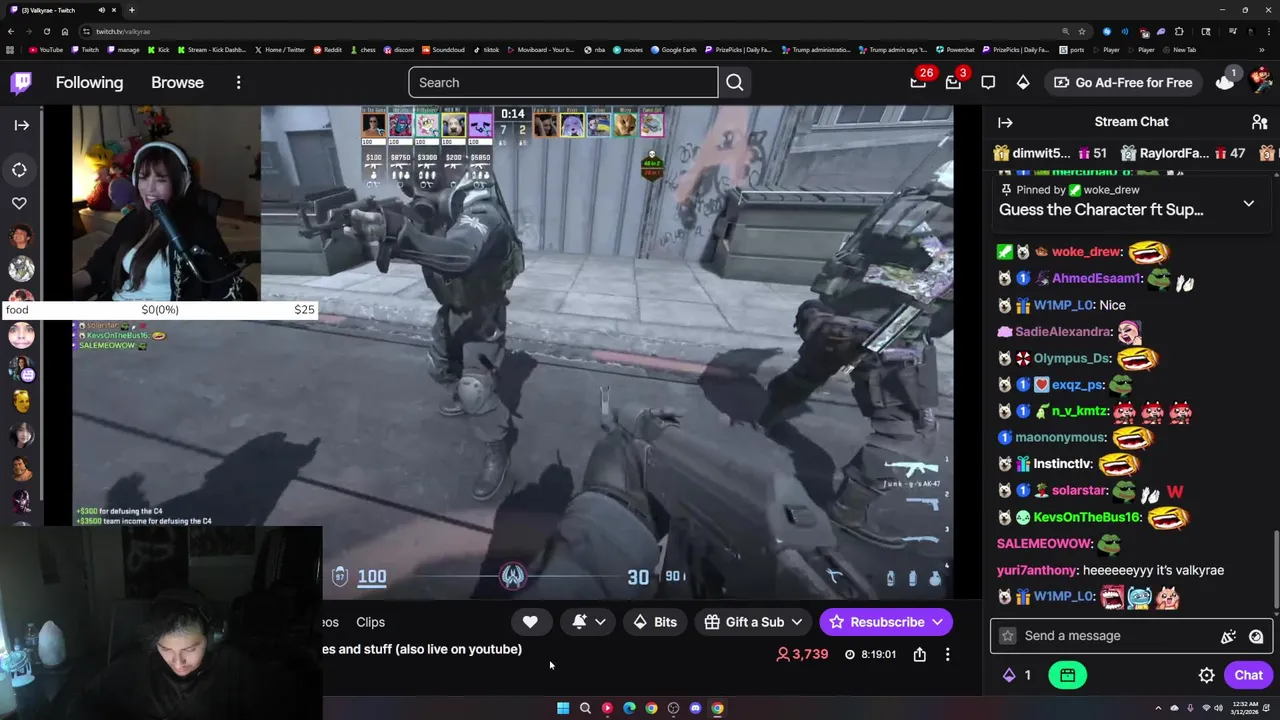
Task: Open the Powerchat bookmark
Action: click(955, 49)
